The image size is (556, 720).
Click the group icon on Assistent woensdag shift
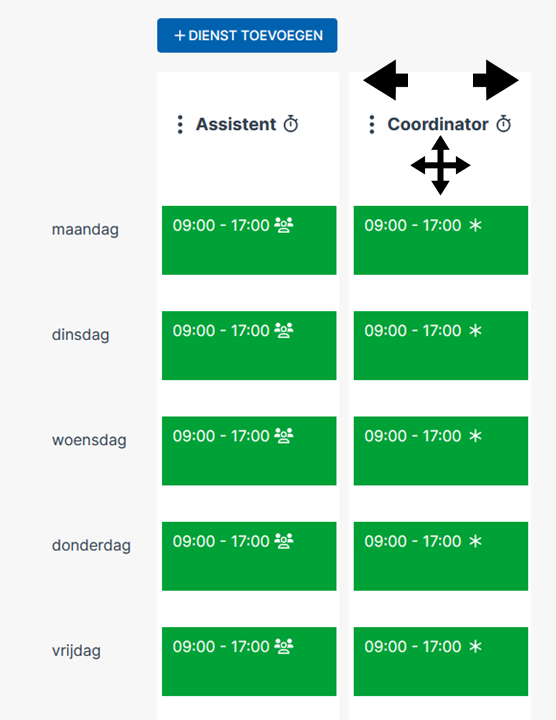coord(284,435)
